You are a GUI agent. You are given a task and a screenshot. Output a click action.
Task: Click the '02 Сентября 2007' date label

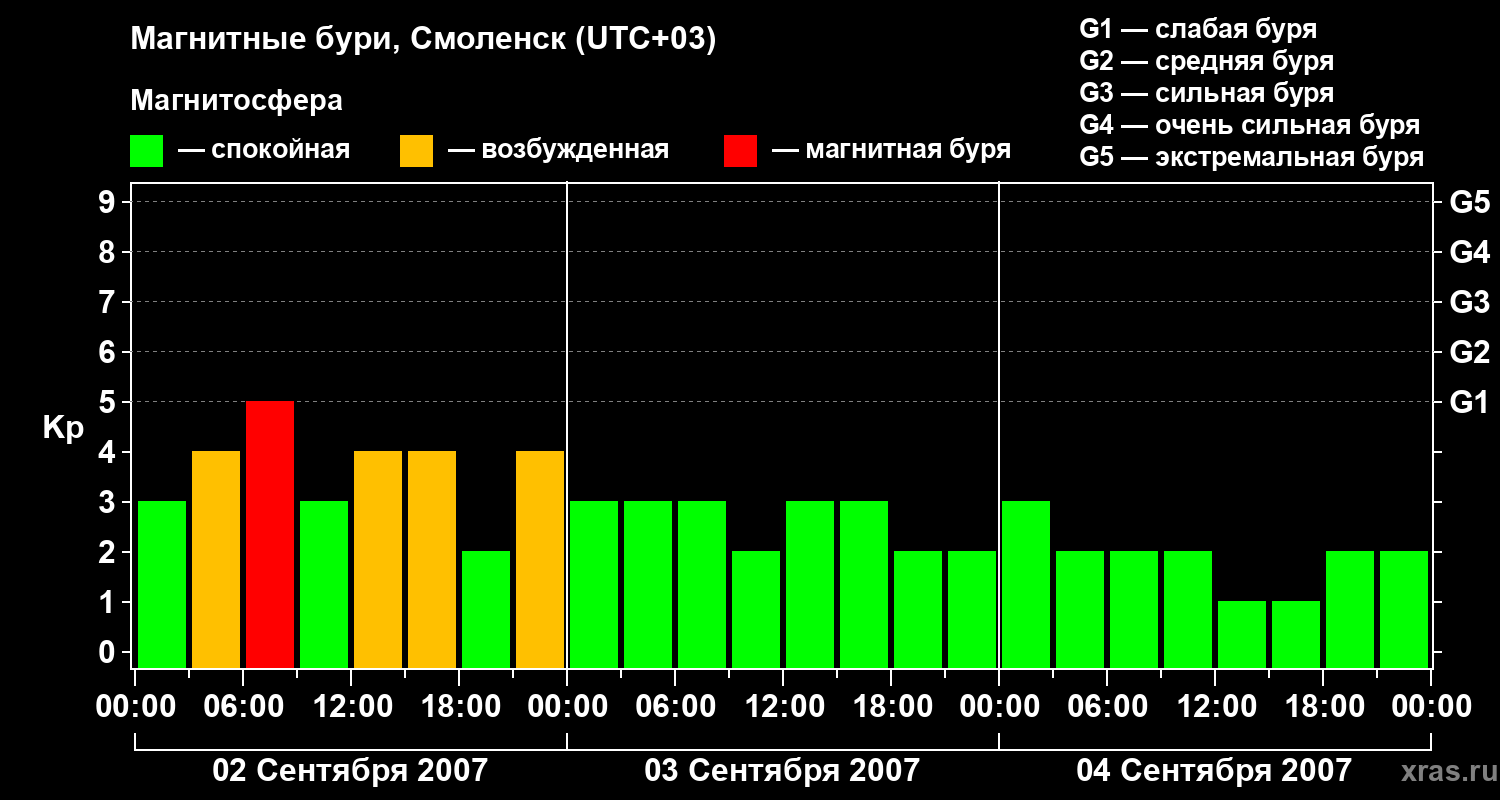tap(350, 770)
